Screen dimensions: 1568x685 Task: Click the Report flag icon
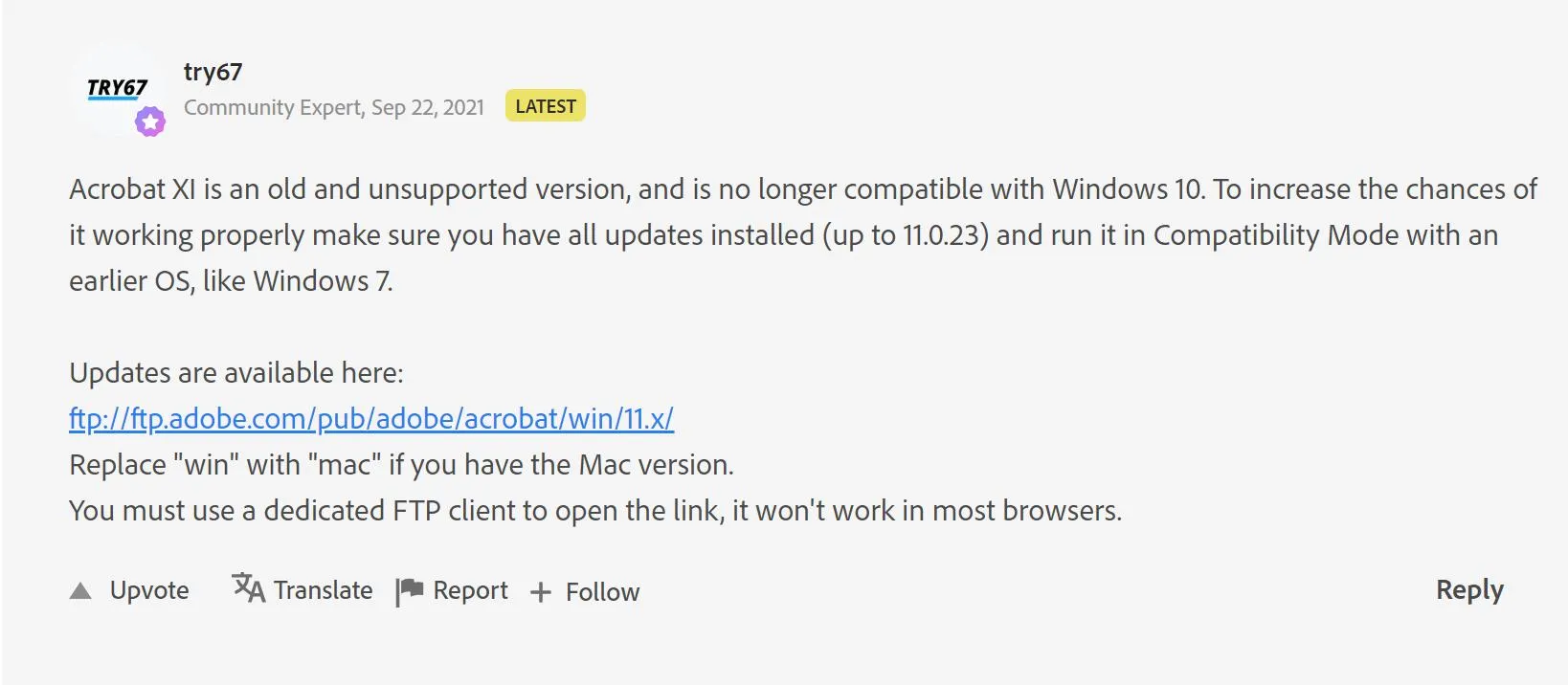tap(408, 588)
